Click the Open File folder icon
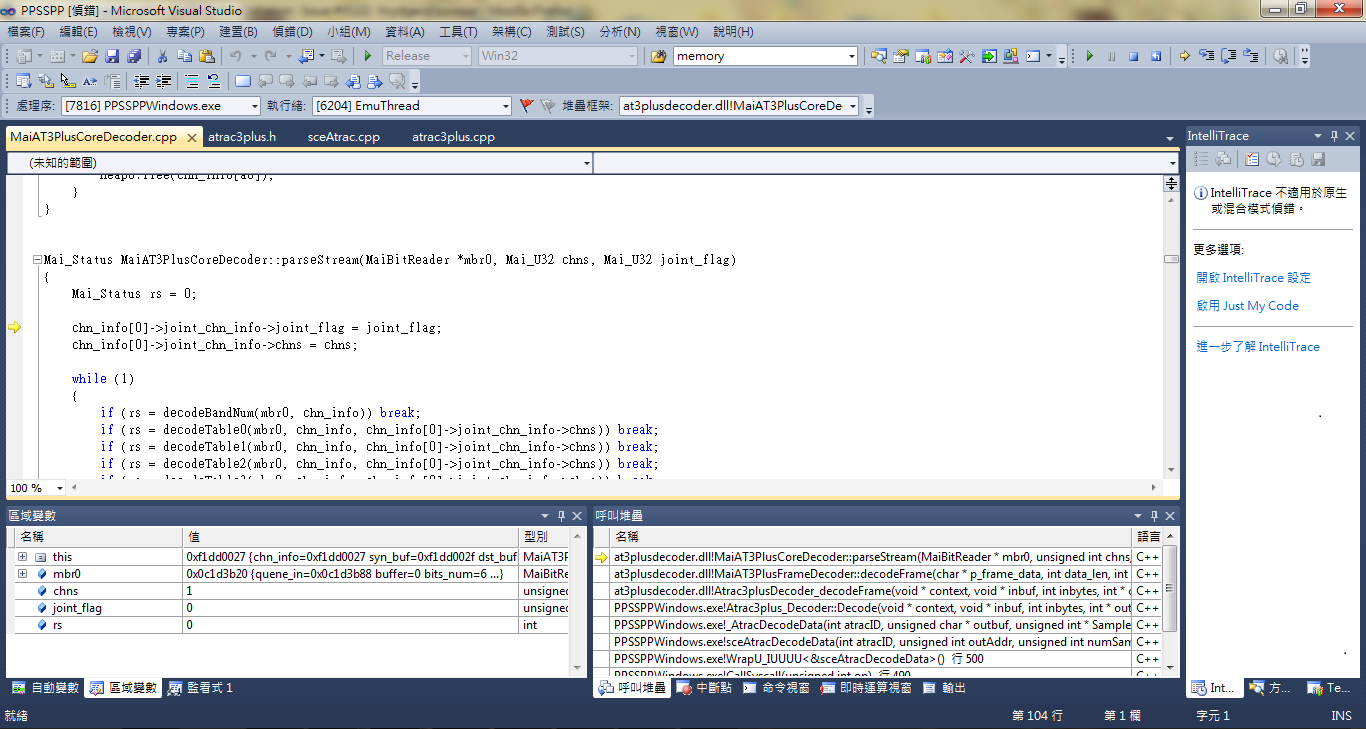The image size is (1366, 729). (90, 56)
